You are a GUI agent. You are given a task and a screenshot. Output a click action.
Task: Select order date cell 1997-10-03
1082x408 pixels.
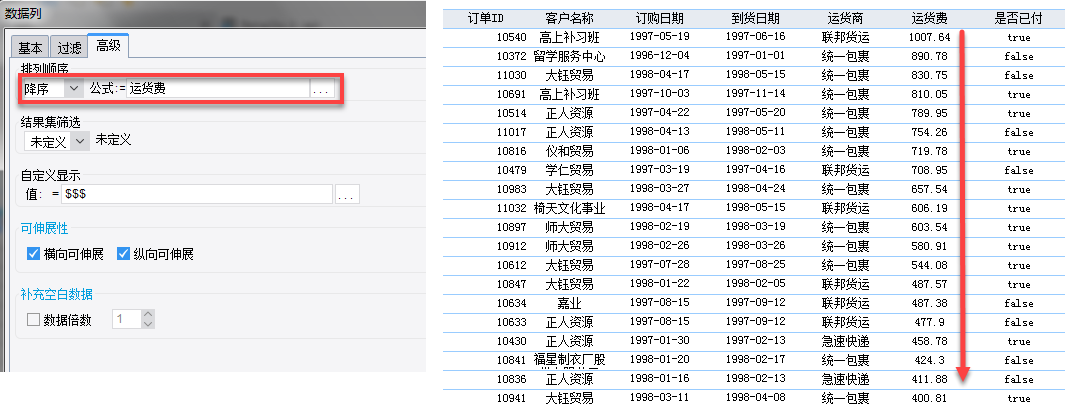(x=660, y=94)
